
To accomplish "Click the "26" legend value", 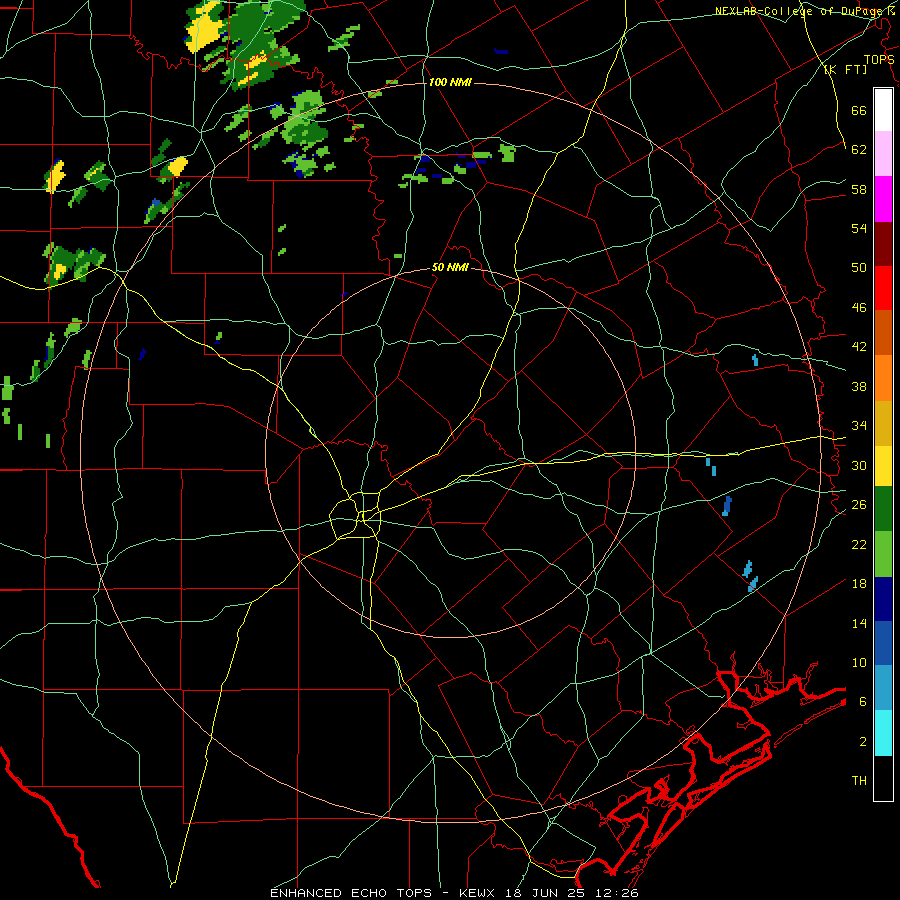I will tap(859, 504).
